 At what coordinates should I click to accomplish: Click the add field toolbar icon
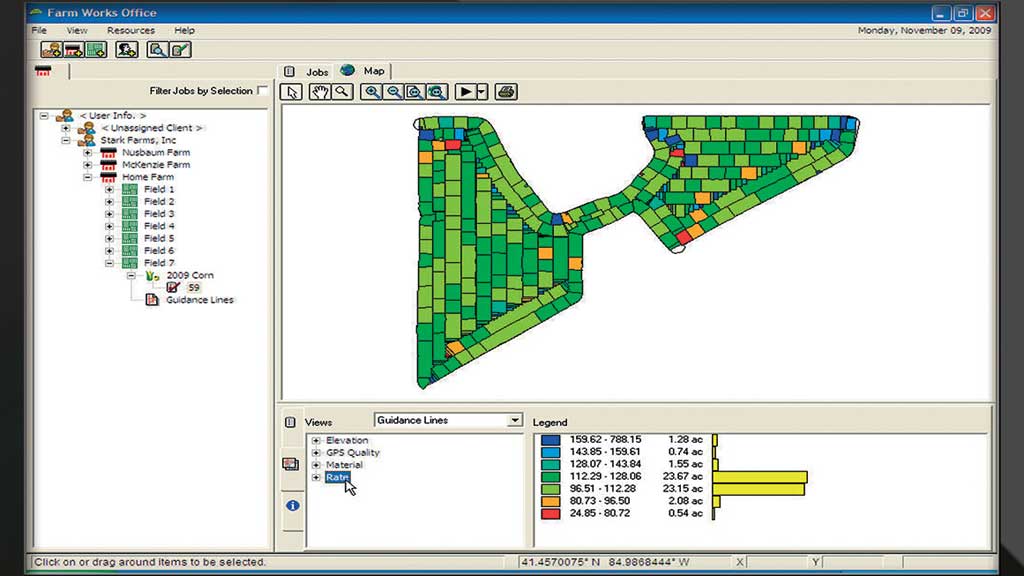[96, 50]
